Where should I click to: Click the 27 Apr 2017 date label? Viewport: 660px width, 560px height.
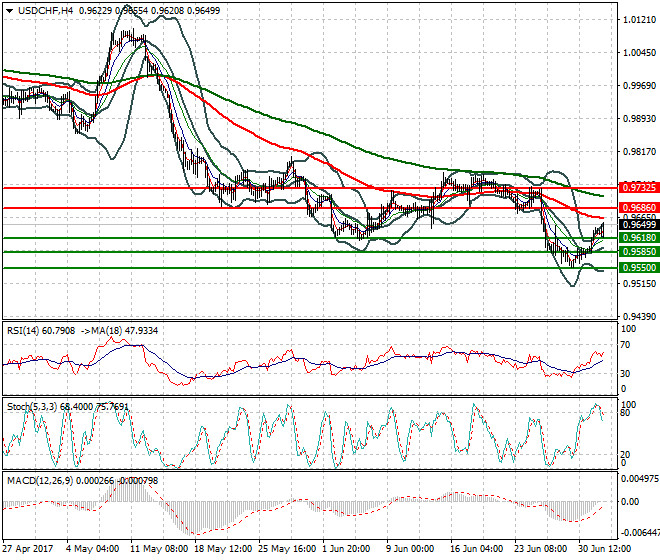pos(28,549)
